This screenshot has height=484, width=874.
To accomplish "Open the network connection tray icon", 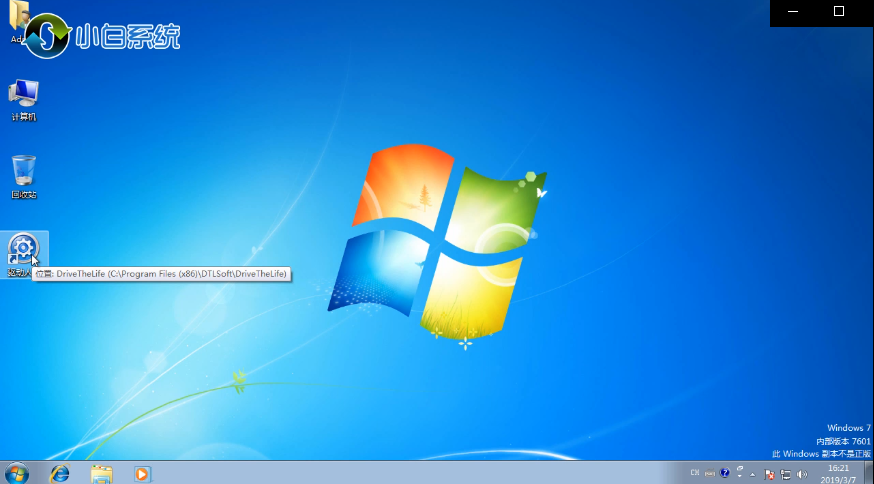I will tap(785, 475).
